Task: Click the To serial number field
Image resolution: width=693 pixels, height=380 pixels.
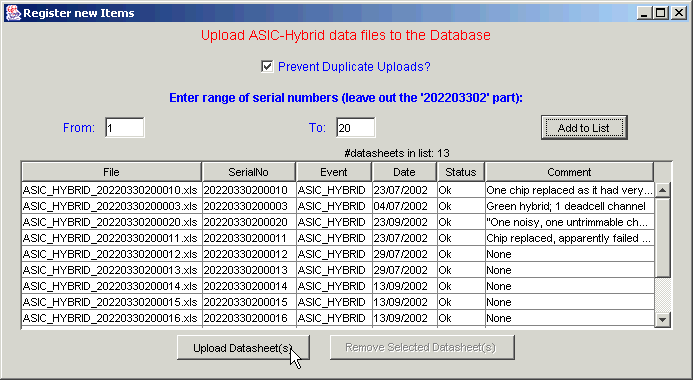Action: 355,128
